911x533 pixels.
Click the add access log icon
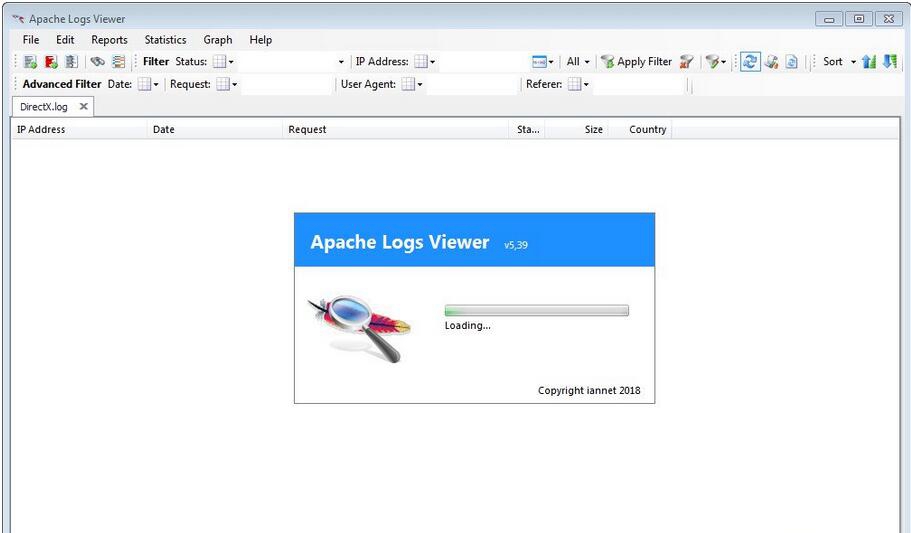pos(31,62)
